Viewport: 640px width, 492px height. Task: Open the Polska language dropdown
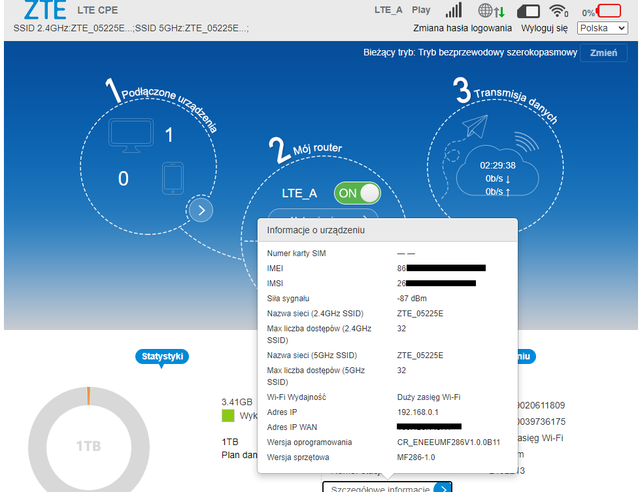602,28
